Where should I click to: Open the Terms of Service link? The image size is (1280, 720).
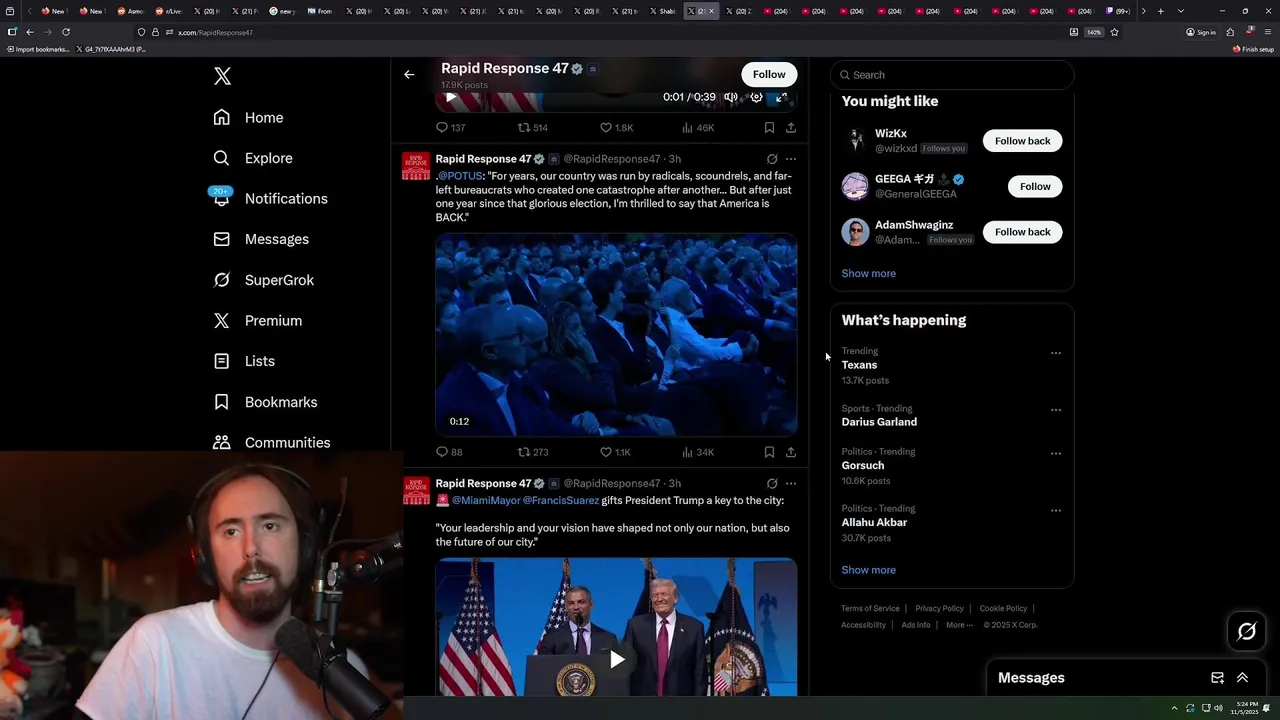870,608
